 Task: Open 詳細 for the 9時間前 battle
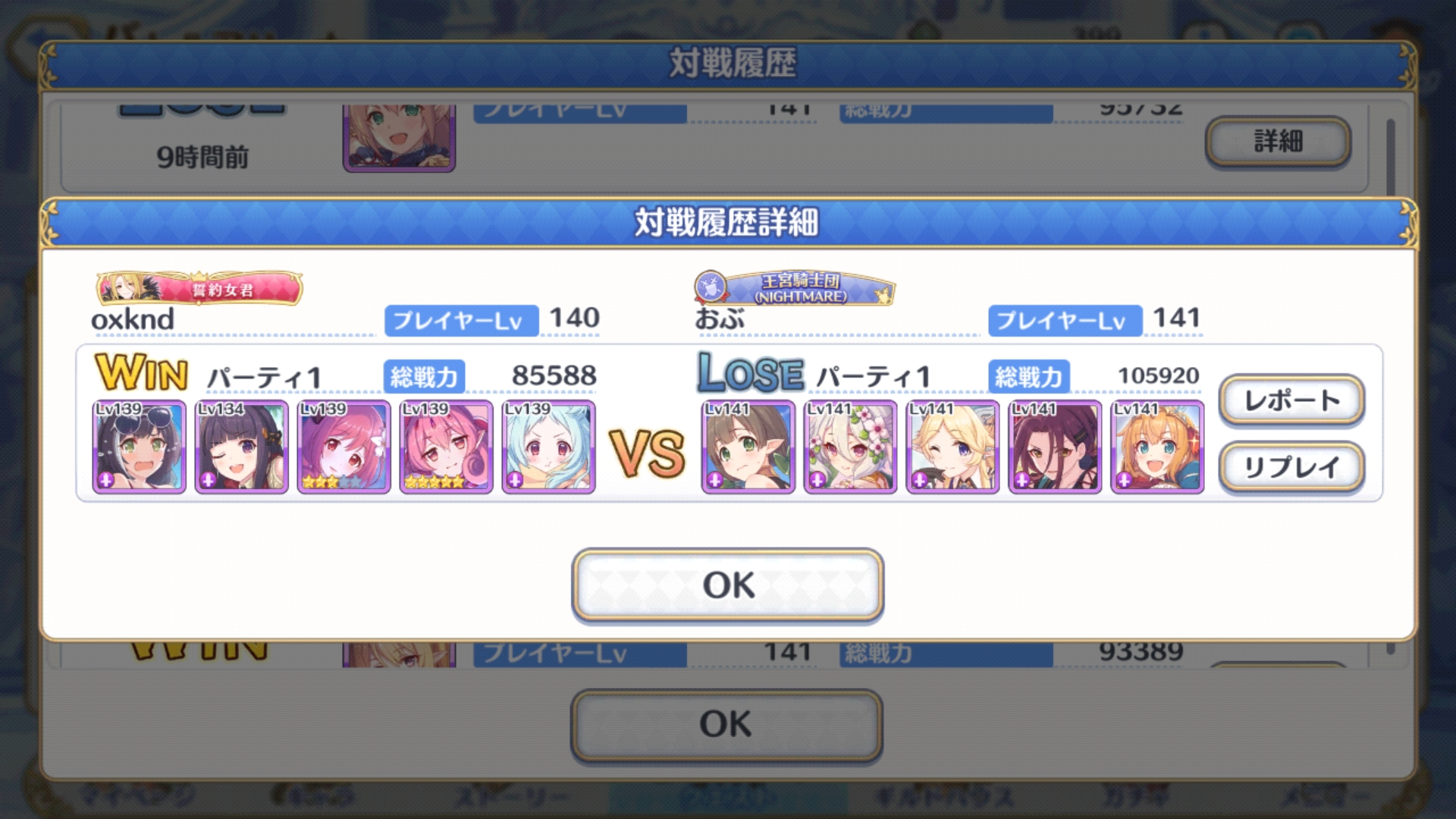click(x=1278, y=141)
